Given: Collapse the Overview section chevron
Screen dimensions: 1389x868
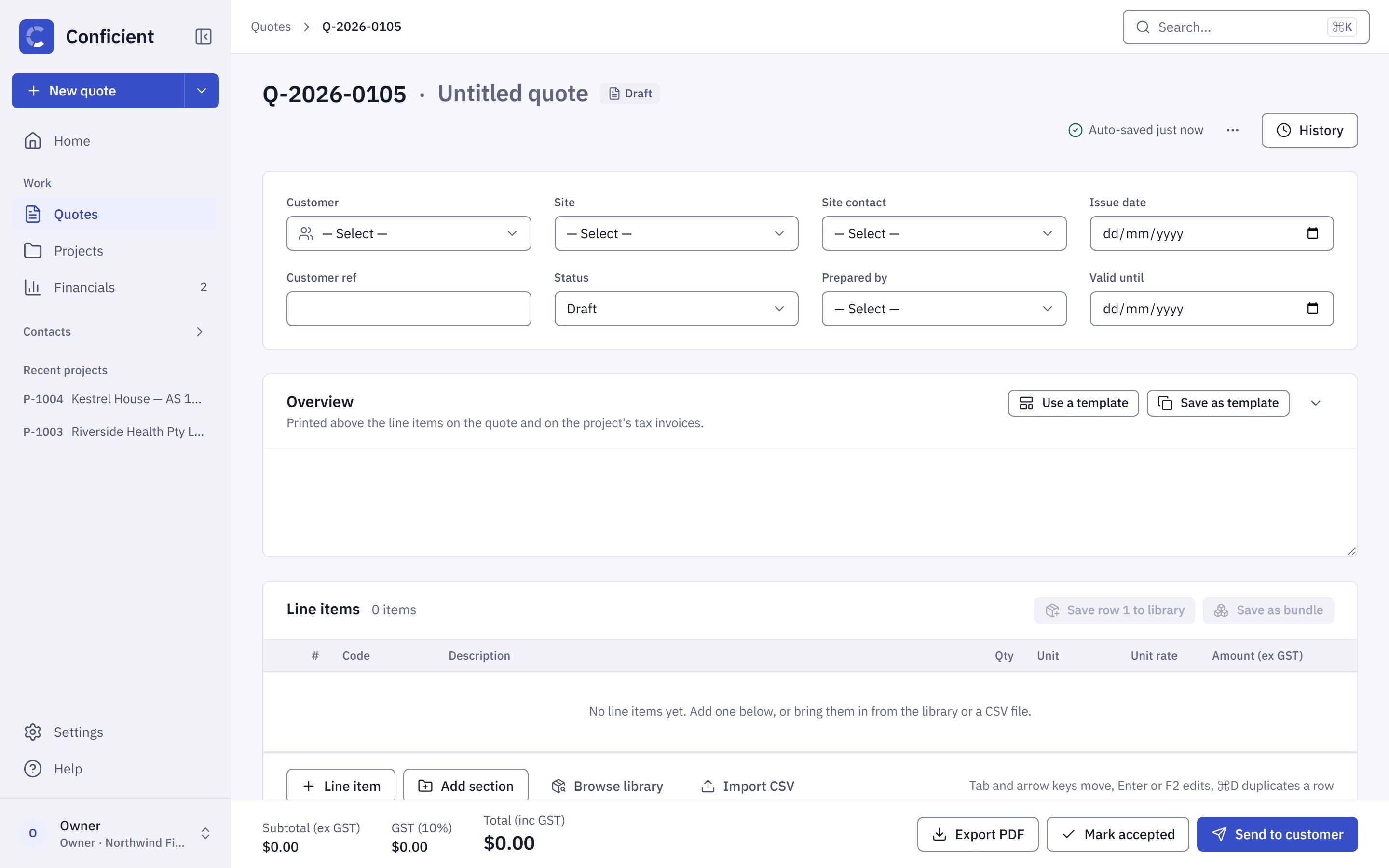Looking at the screenshot, I should [1316, 403].
